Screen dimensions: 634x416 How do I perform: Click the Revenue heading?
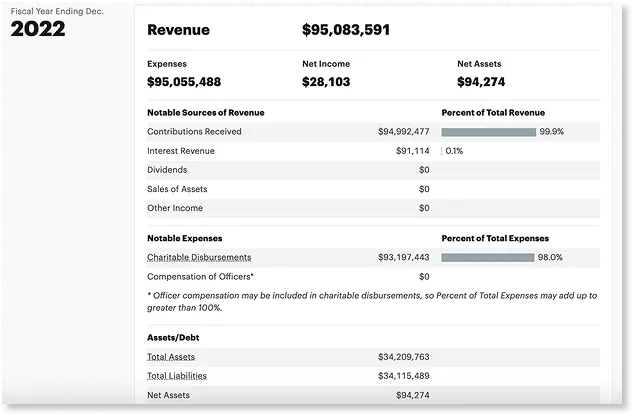click(x=178, y=30)
